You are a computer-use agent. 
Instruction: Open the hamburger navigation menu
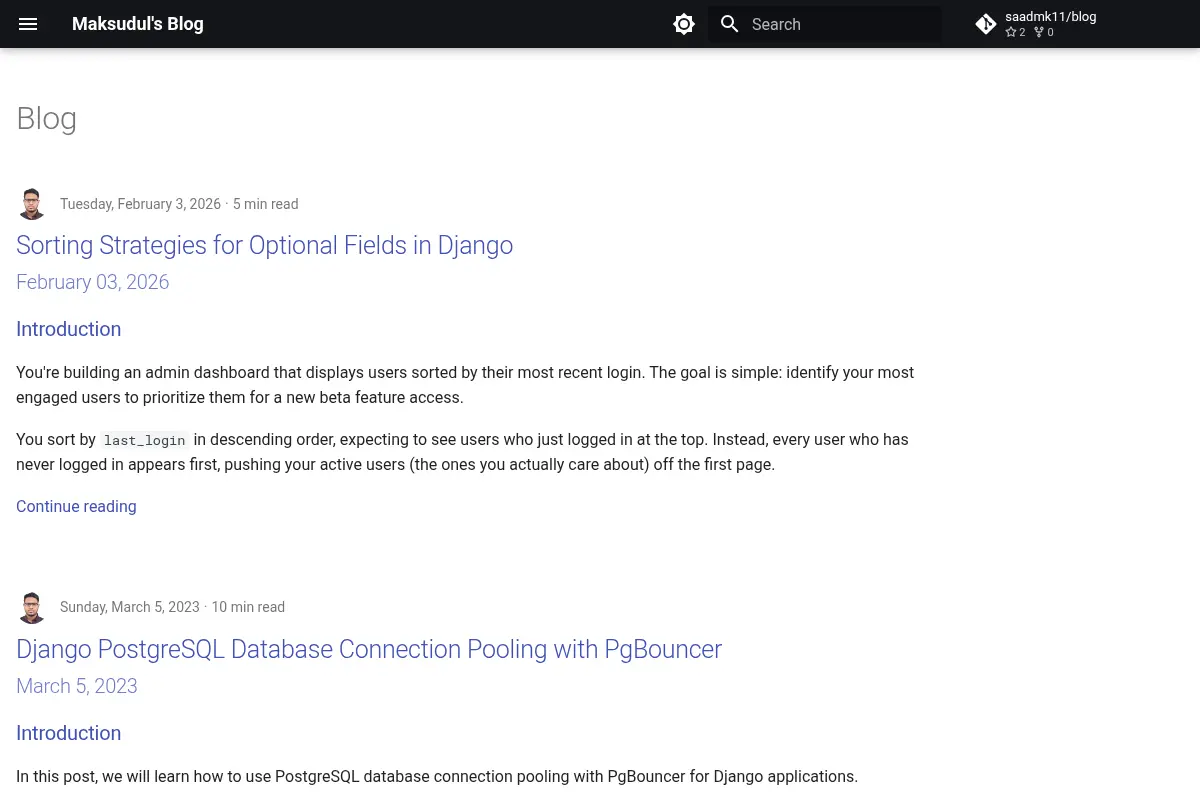point(28,24)
